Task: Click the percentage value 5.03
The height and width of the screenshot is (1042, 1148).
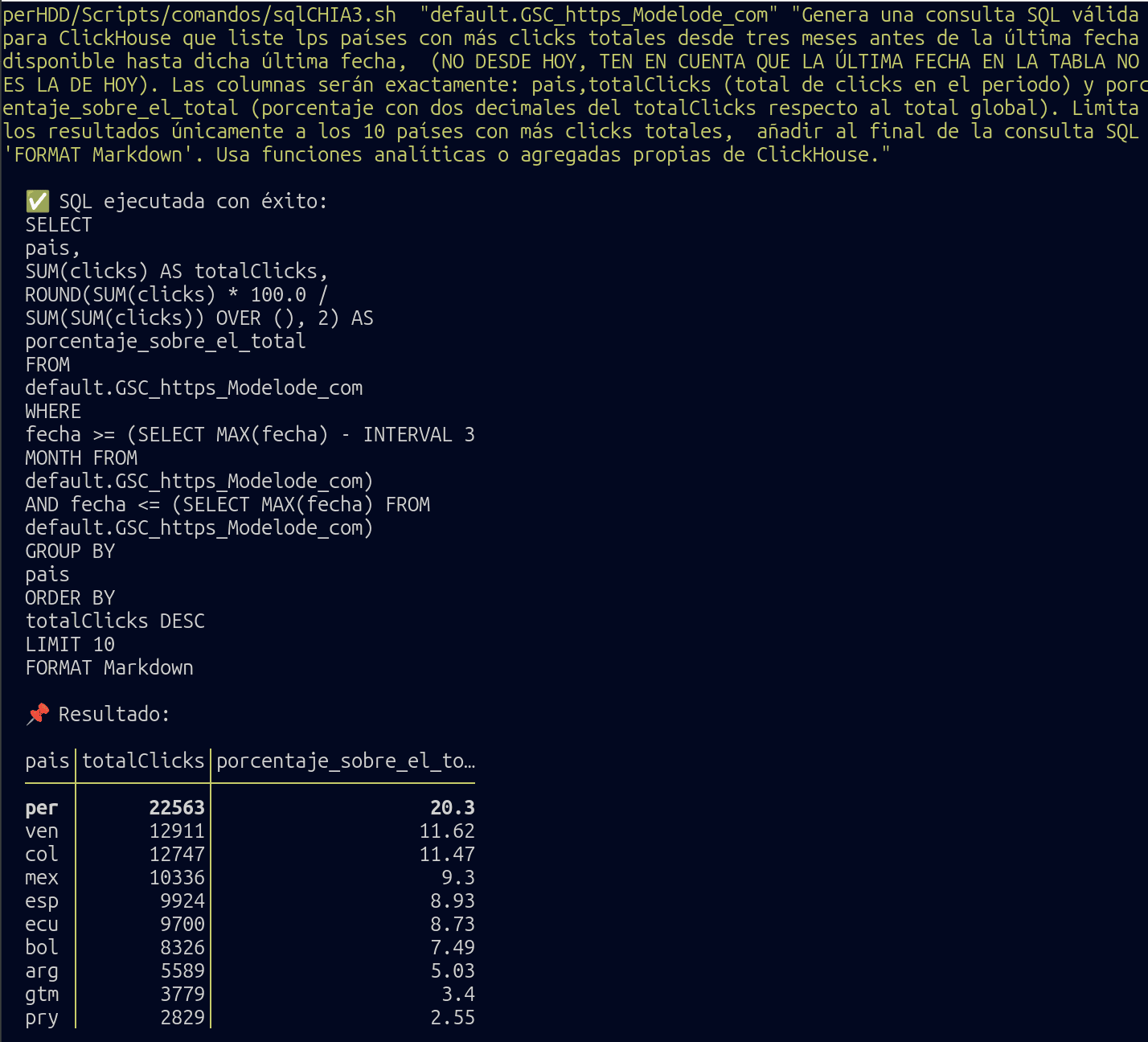Action: coord(453,971)
